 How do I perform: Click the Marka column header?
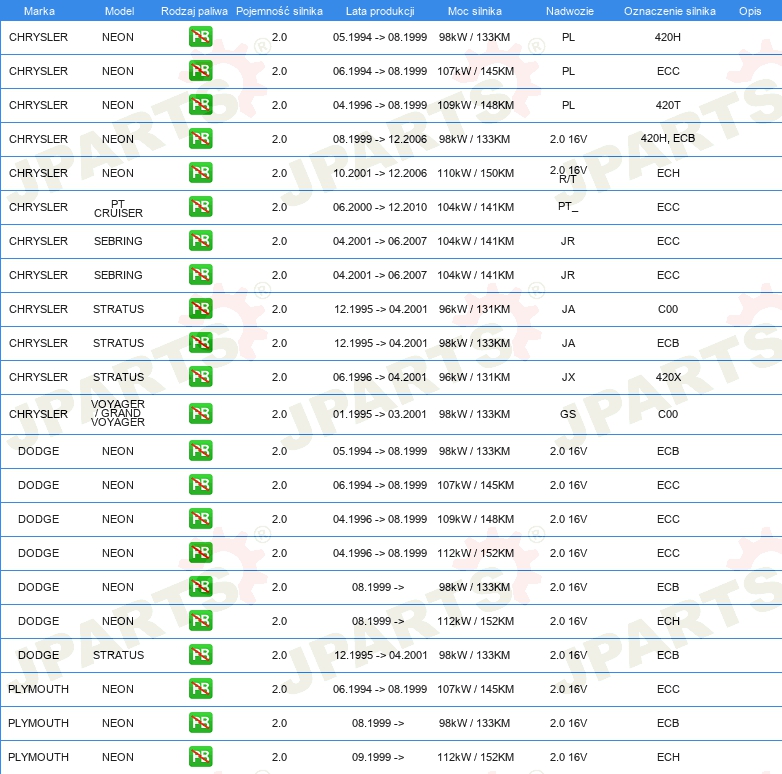click(x=39, y=11)
